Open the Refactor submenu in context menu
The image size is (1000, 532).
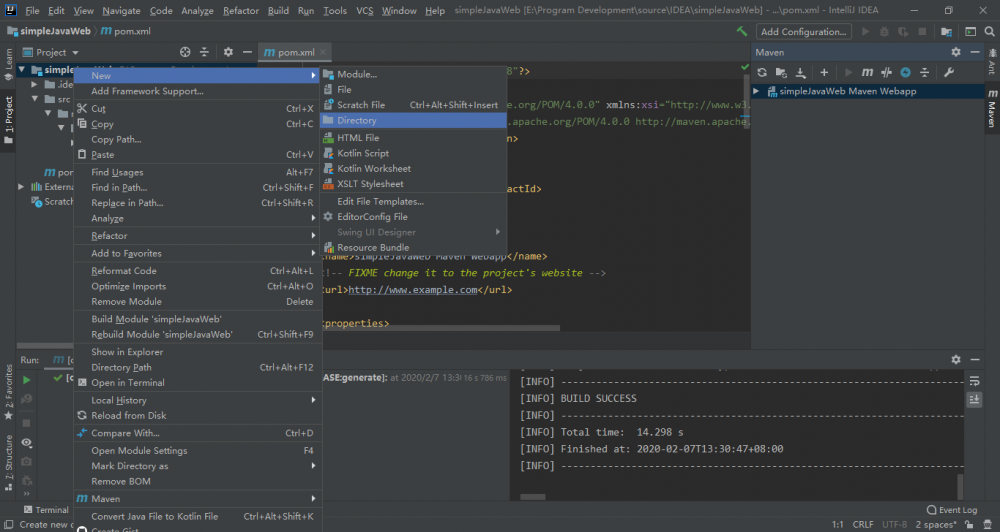[x=198, y=235]
